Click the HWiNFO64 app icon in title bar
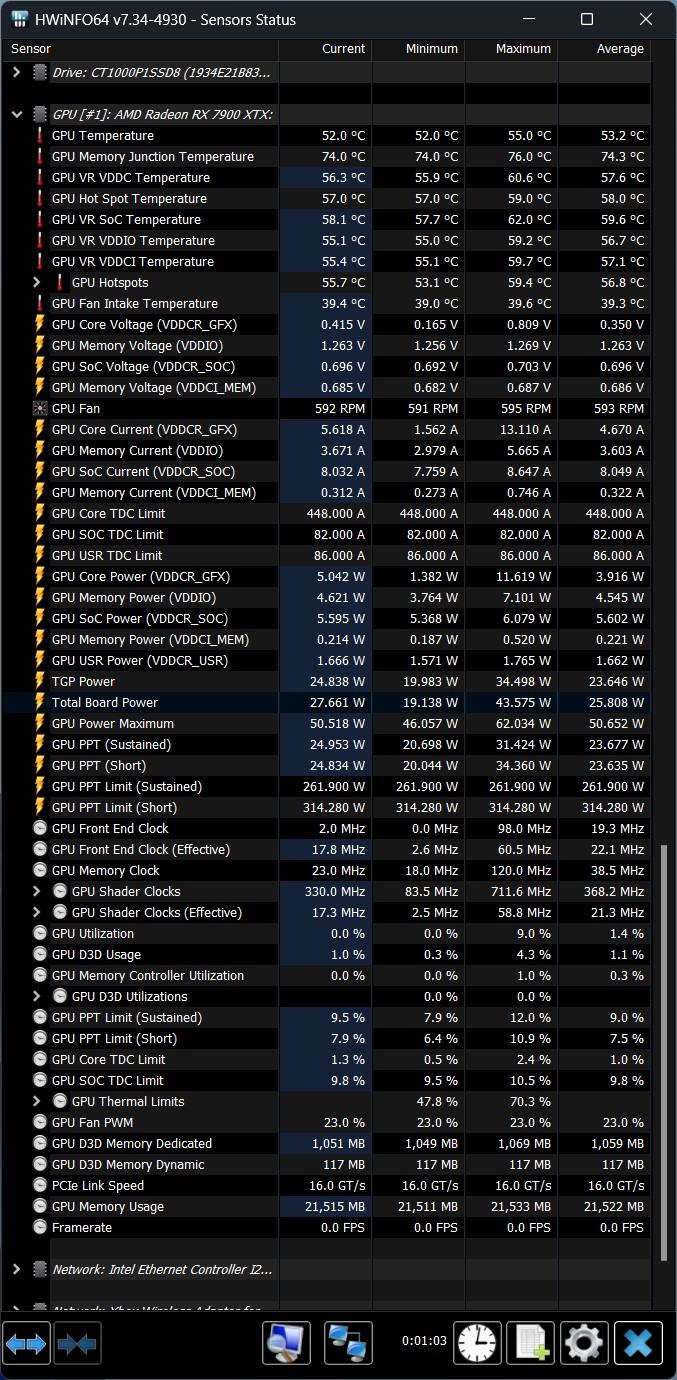This screenshot has height=1380, width=677. (19, 19)
